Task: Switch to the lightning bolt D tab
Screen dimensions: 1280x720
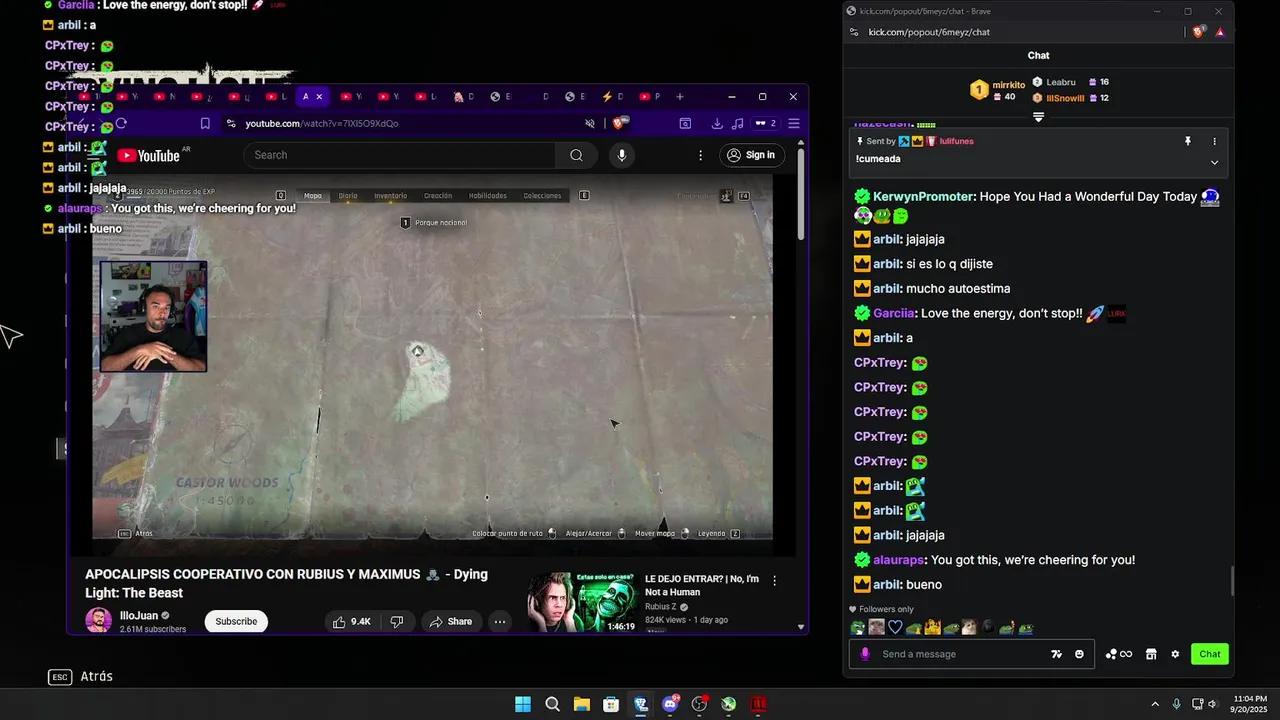Action: (612, 97)
